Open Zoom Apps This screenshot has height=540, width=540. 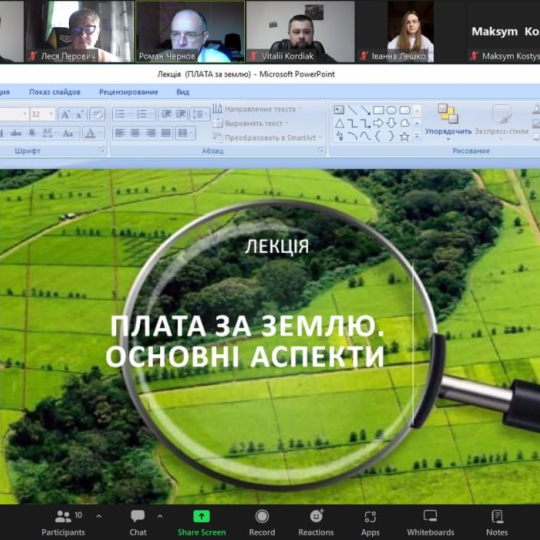(x=370, y=523)
